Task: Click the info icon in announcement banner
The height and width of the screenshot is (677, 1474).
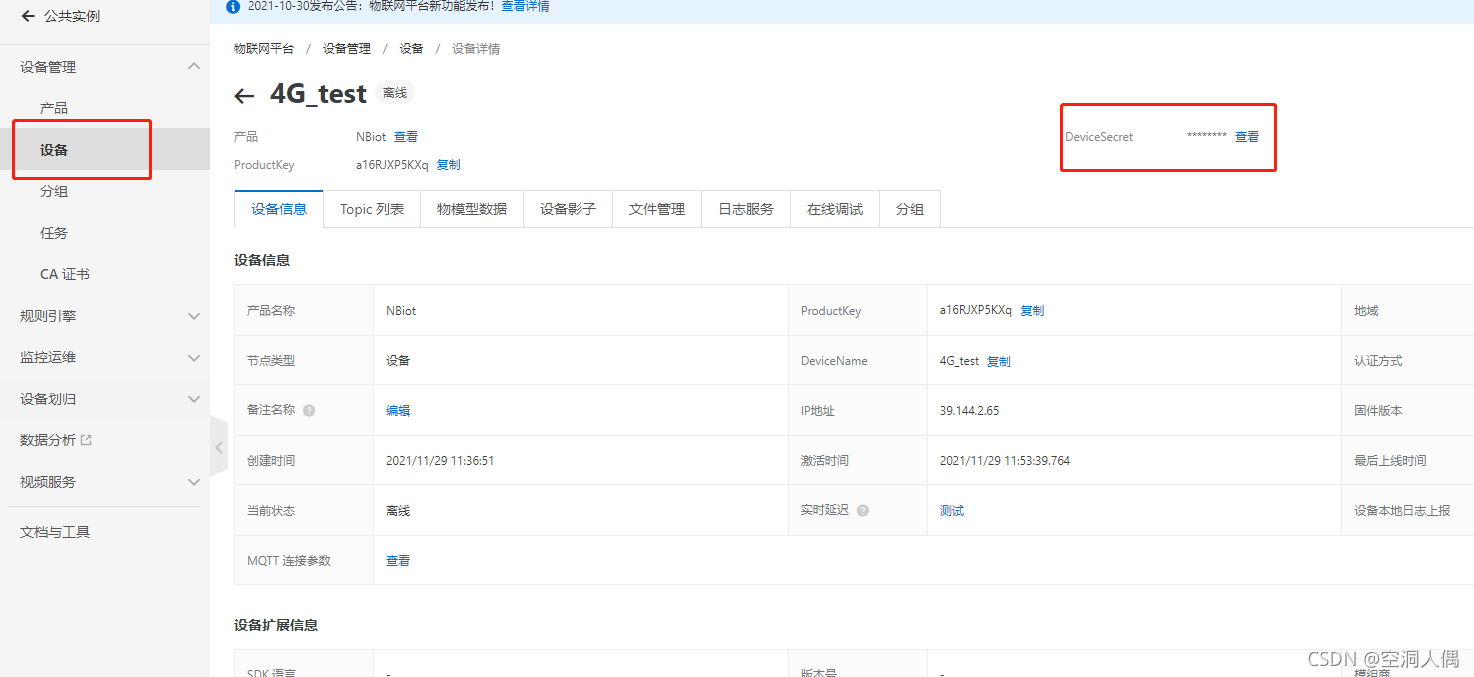Action: coord(234,7)
